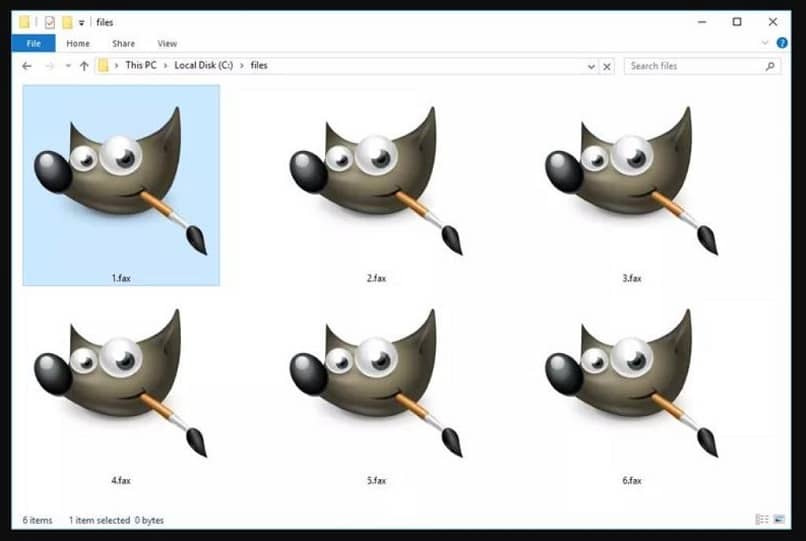Click the 5.fax file name label
The width and height of the screenshot is (806, 541).
pos(376,480)
